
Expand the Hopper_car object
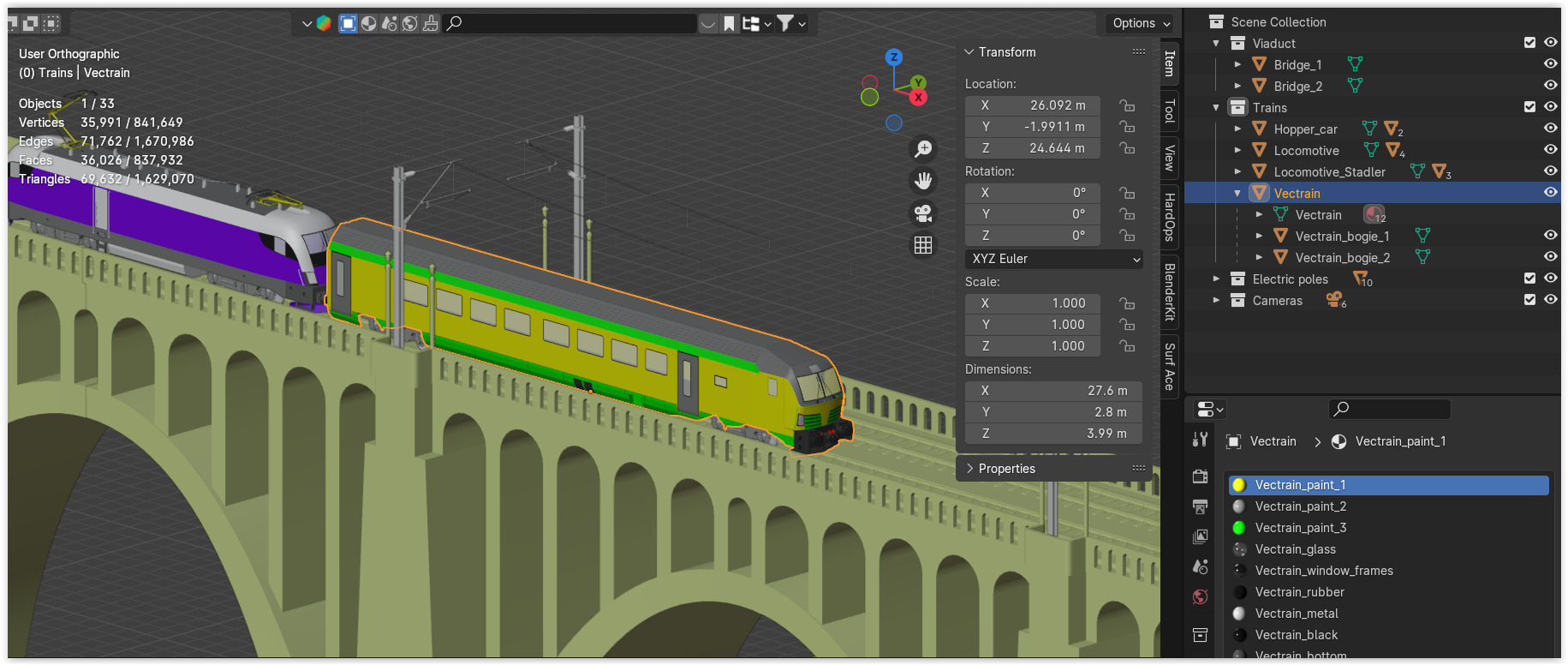point(1237,129)
